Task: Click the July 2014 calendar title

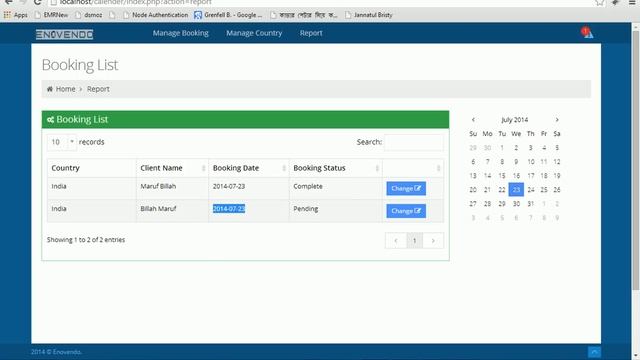Action: 515,120
